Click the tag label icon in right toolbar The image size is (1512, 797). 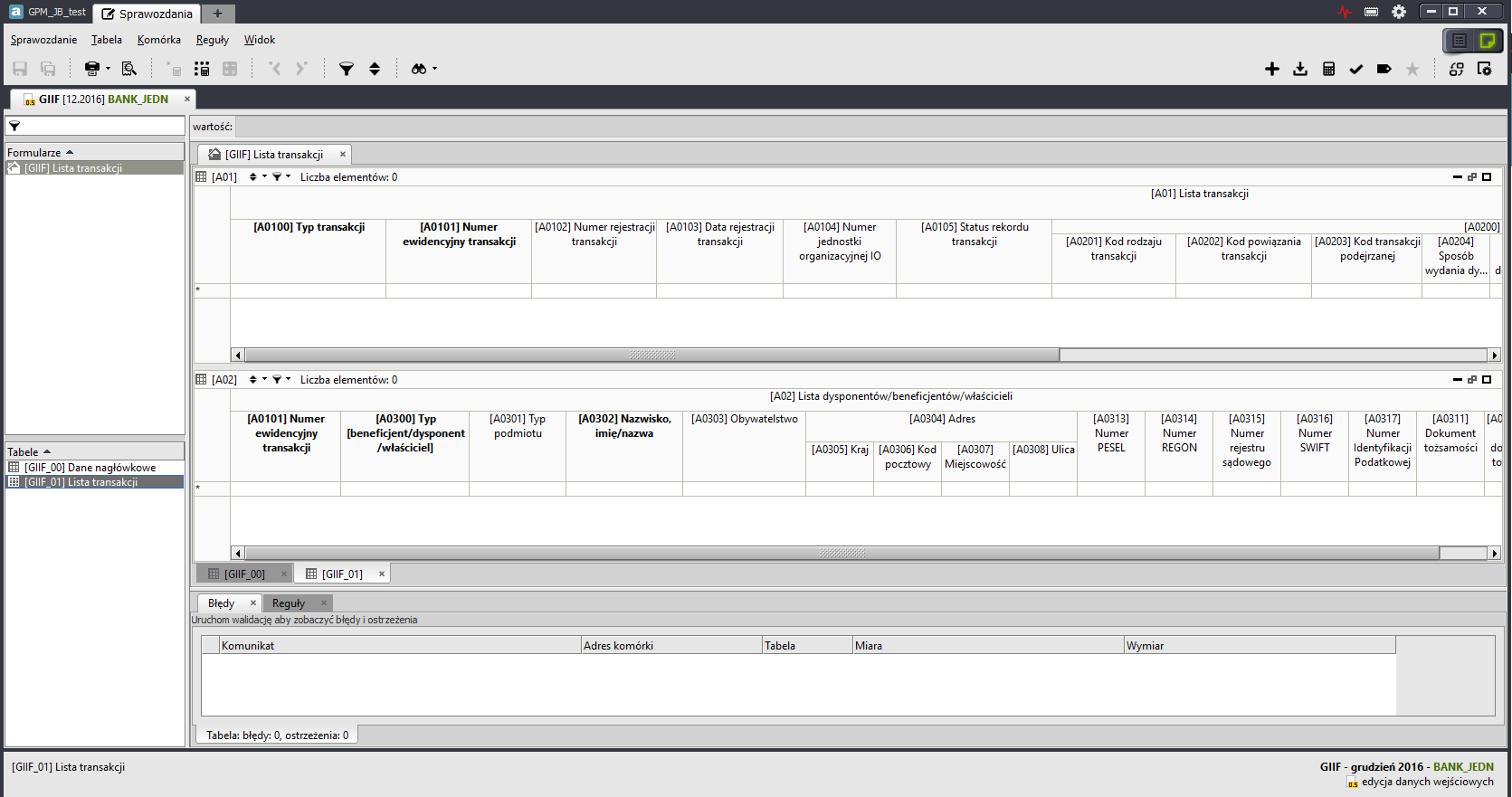tap(1384, 69)
